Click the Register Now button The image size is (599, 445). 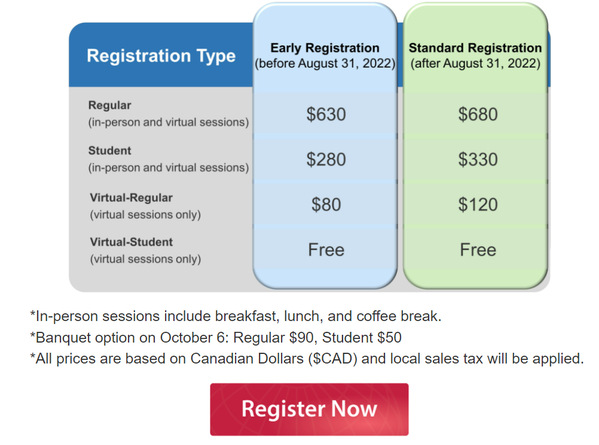coord(309,409)
